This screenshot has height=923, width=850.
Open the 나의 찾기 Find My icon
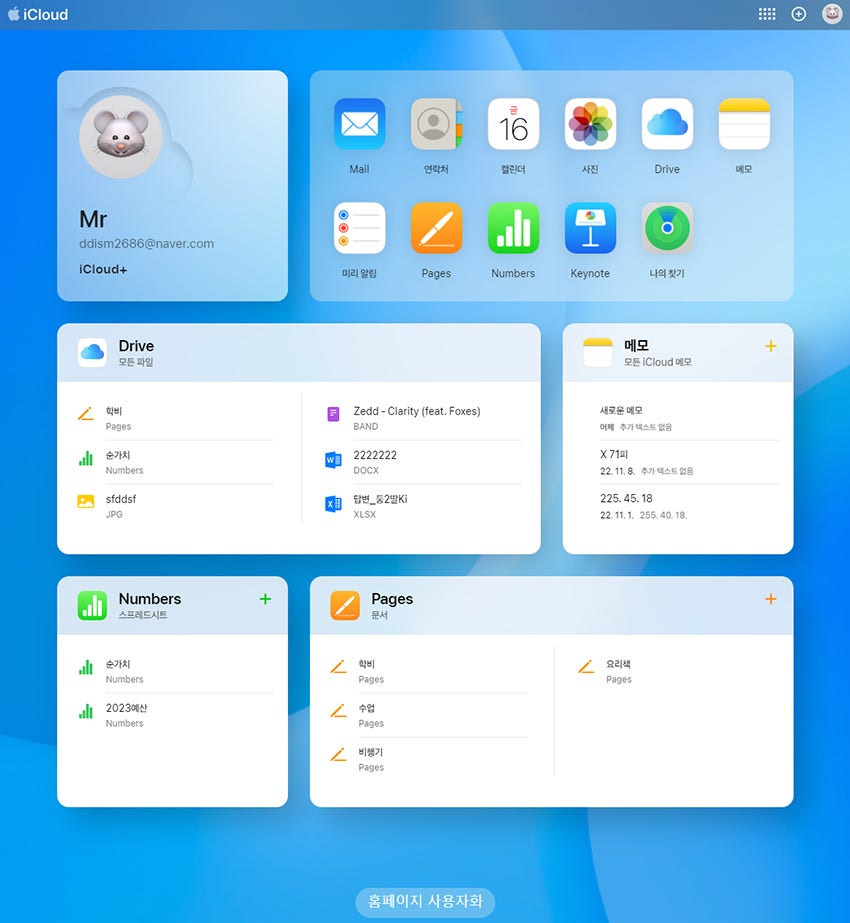click(667, 228)
